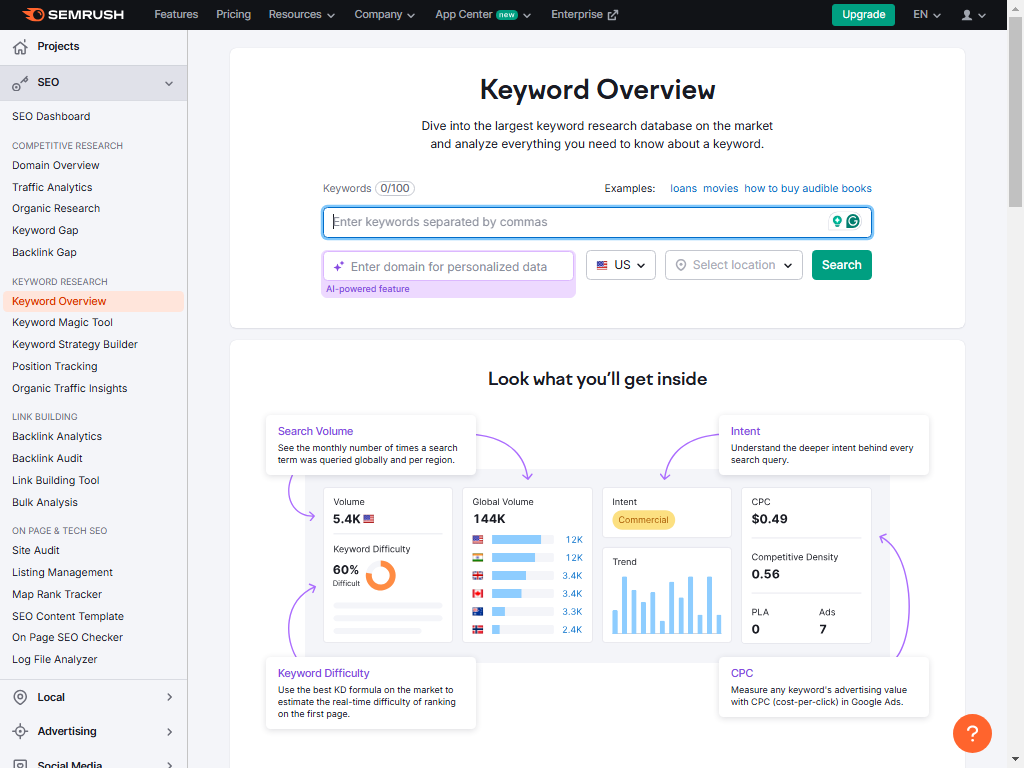The height and width of the screenshot is (768, 1024).
Task: Open Organic Traffic Insights
Action: pos(69,389)
